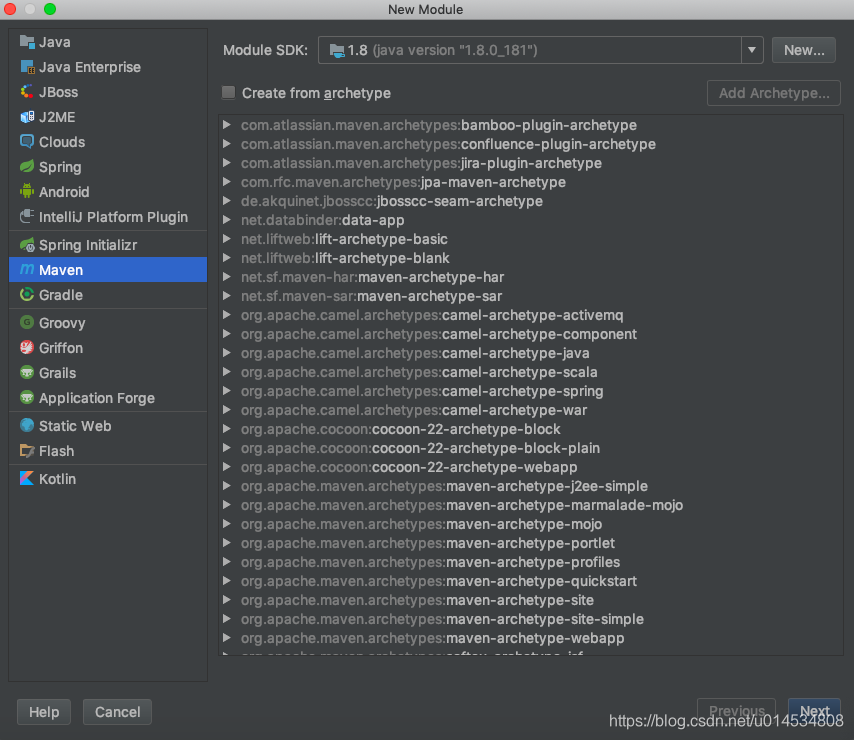Select jbosscc-seam-archetype row text
Viewport: 854px width, 740px height.
tap(392, 201)
